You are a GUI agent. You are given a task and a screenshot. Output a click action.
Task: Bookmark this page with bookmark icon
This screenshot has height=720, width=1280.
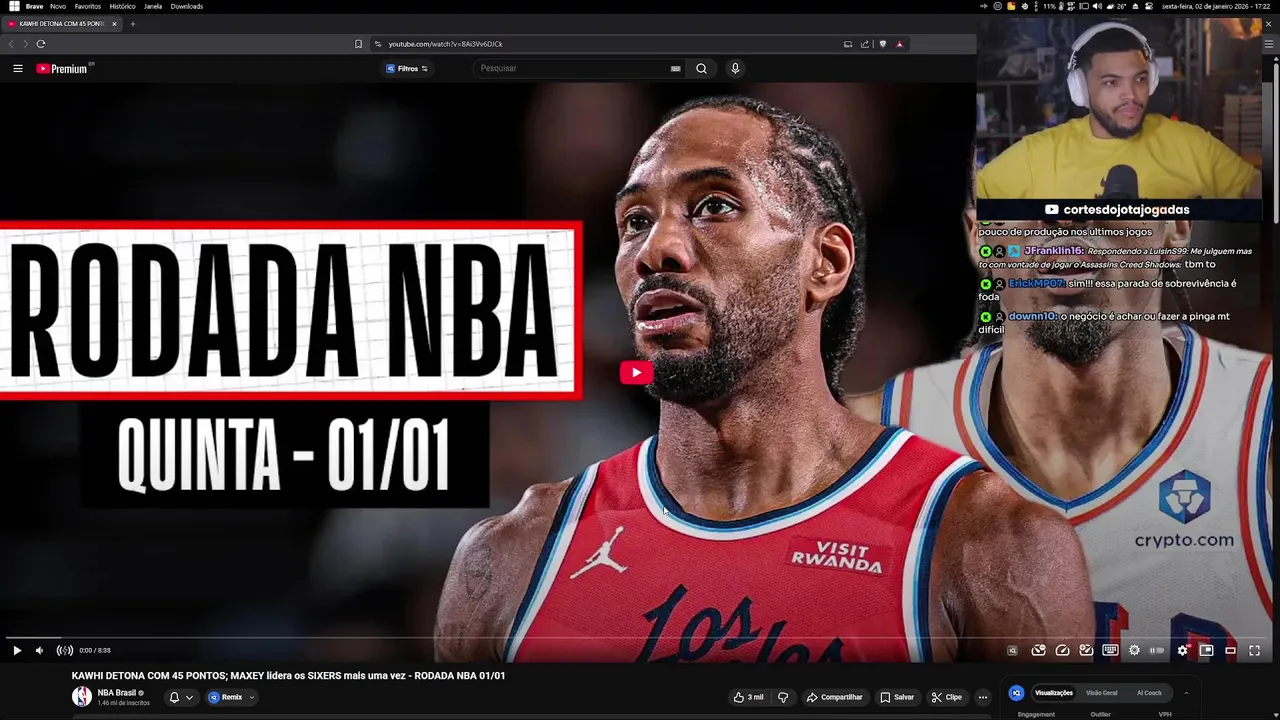tap(358, 44)
